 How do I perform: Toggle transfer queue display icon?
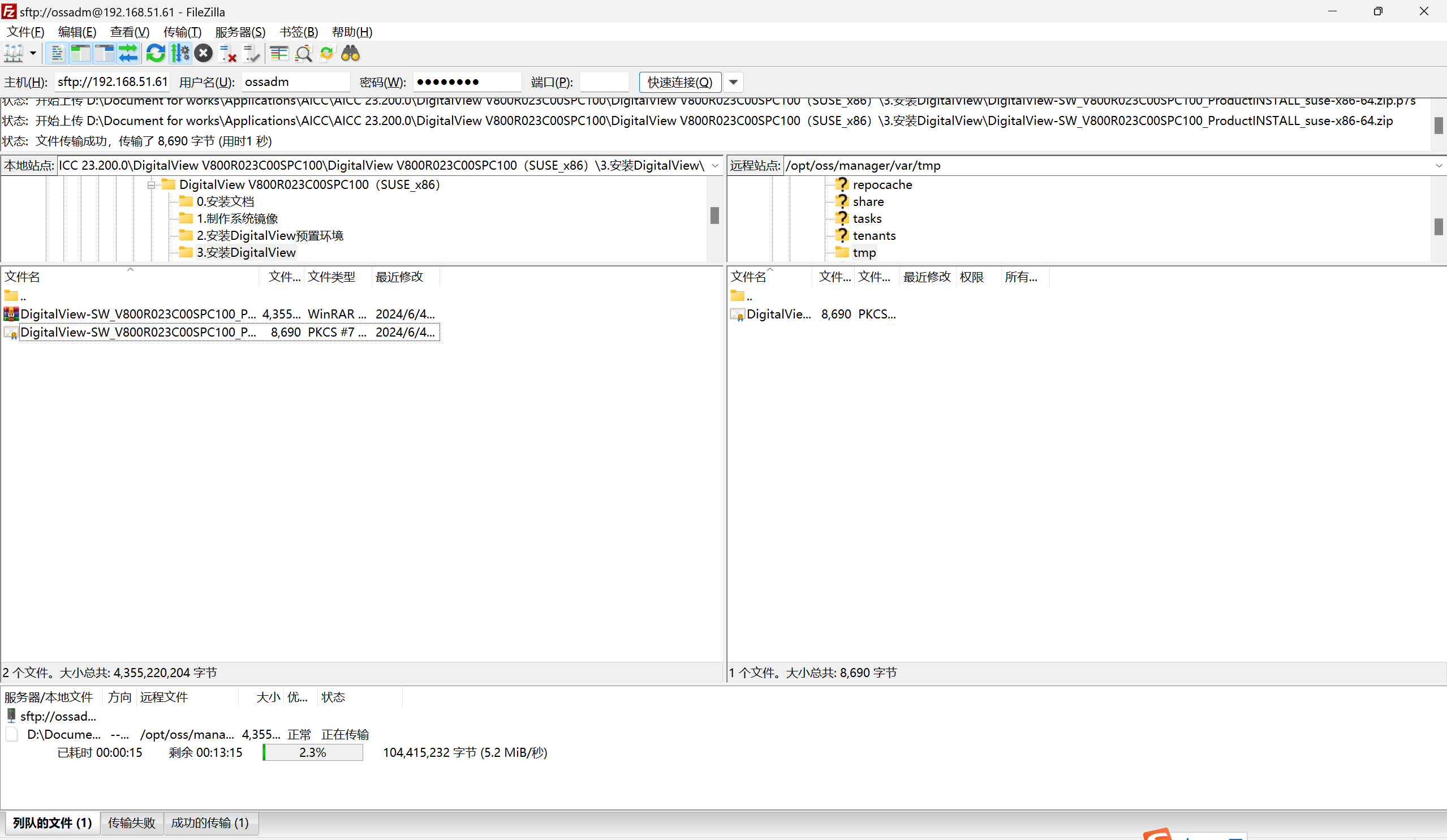click(128, 53)
